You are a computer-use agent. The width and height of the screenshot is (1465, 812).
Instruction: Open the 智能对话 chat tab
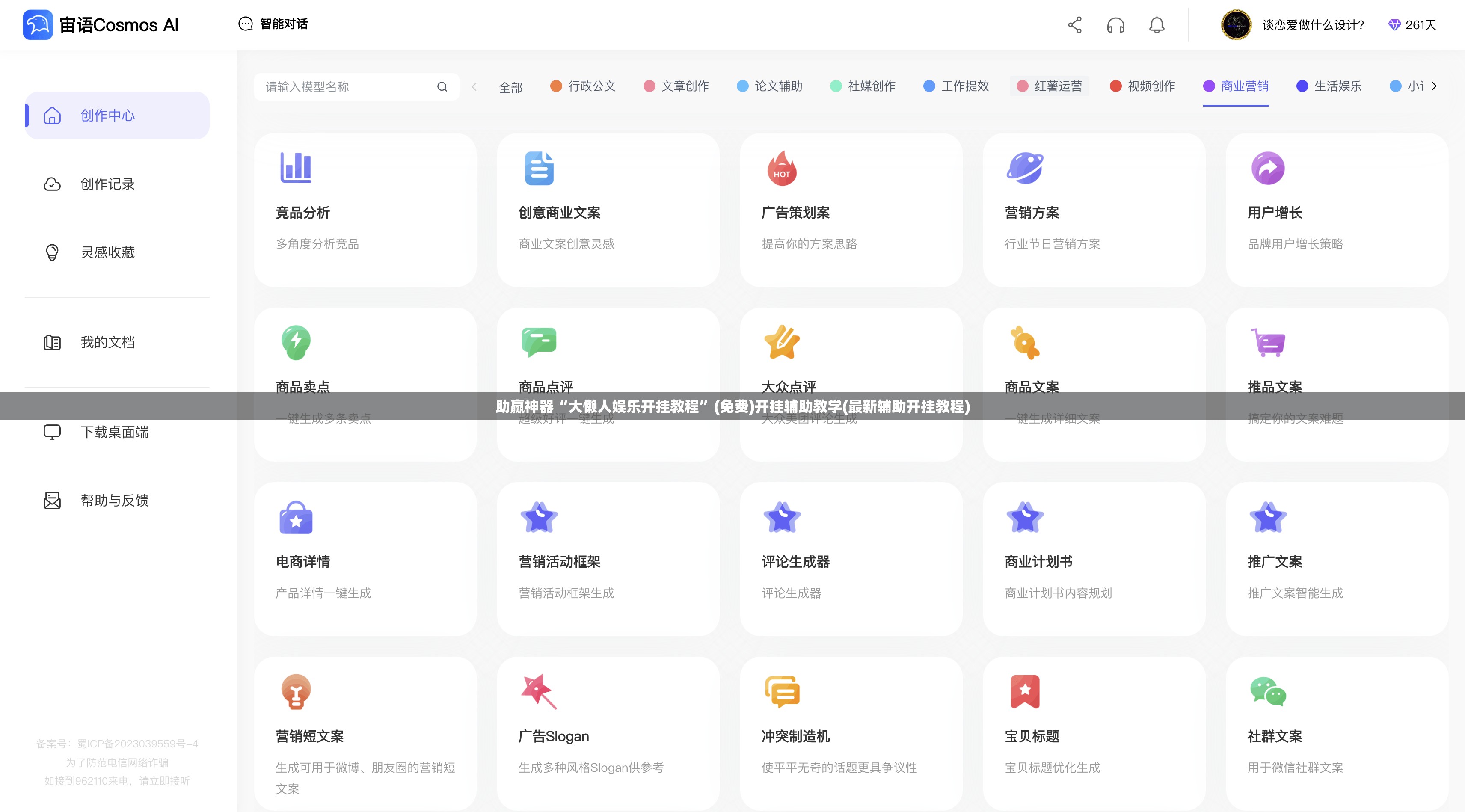[273, 24]
